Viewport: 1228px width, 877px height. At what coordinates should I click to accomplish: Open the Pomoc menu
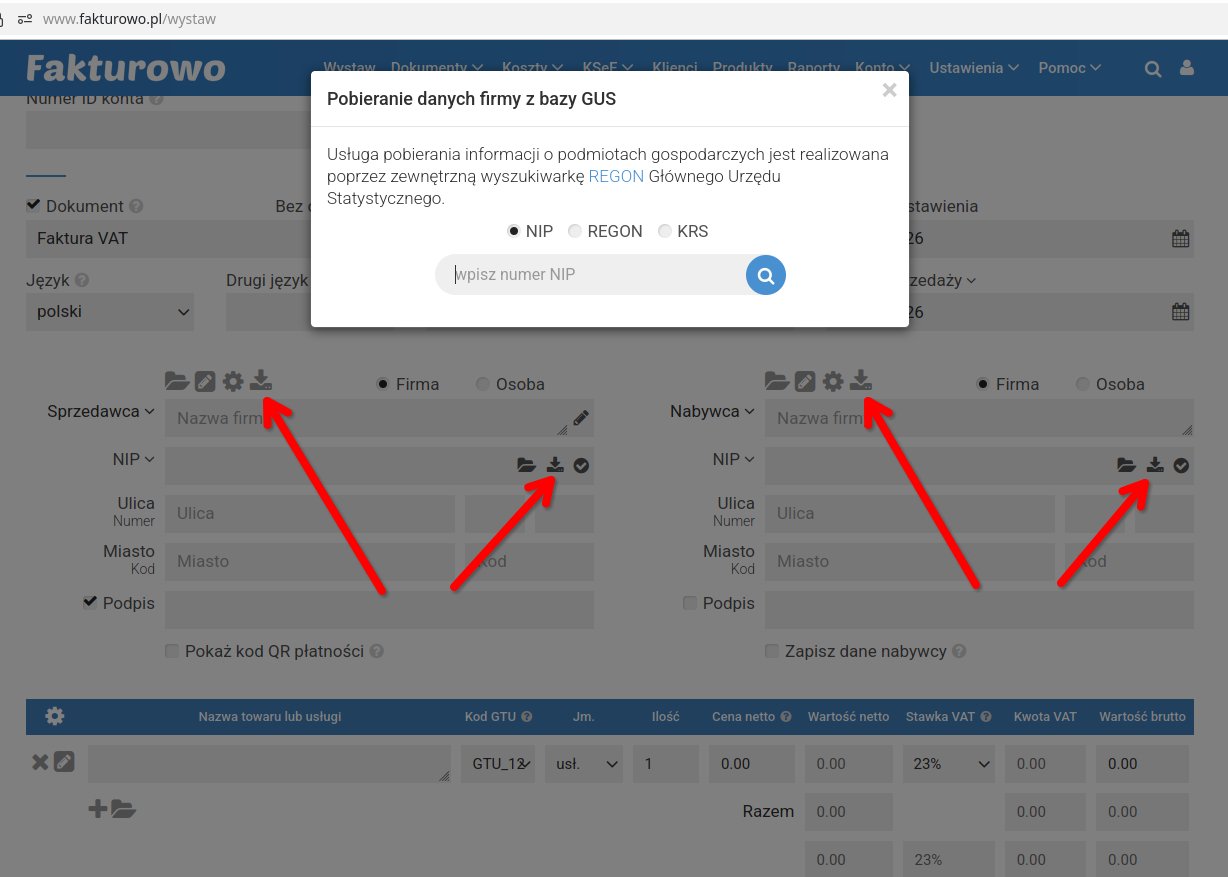[1070, 68]
